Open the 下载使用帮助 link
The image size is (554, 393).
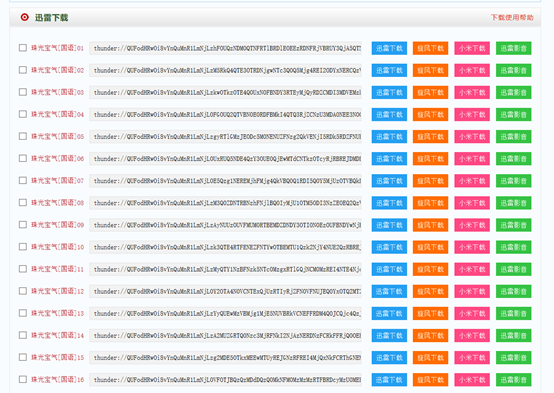512,17
